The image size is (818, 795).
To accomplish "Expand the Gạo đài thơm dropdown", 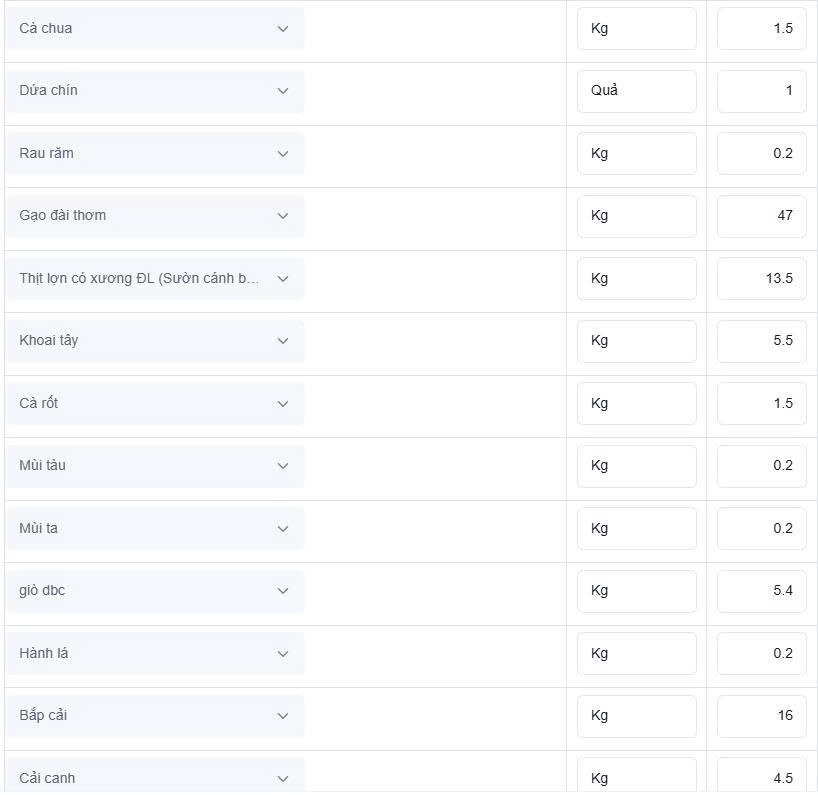I will [x=155, y=216].
